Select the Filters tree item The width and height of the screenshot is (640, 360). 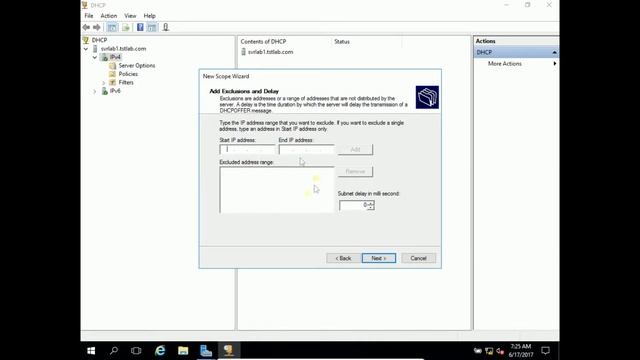click(x=126, y=82)
